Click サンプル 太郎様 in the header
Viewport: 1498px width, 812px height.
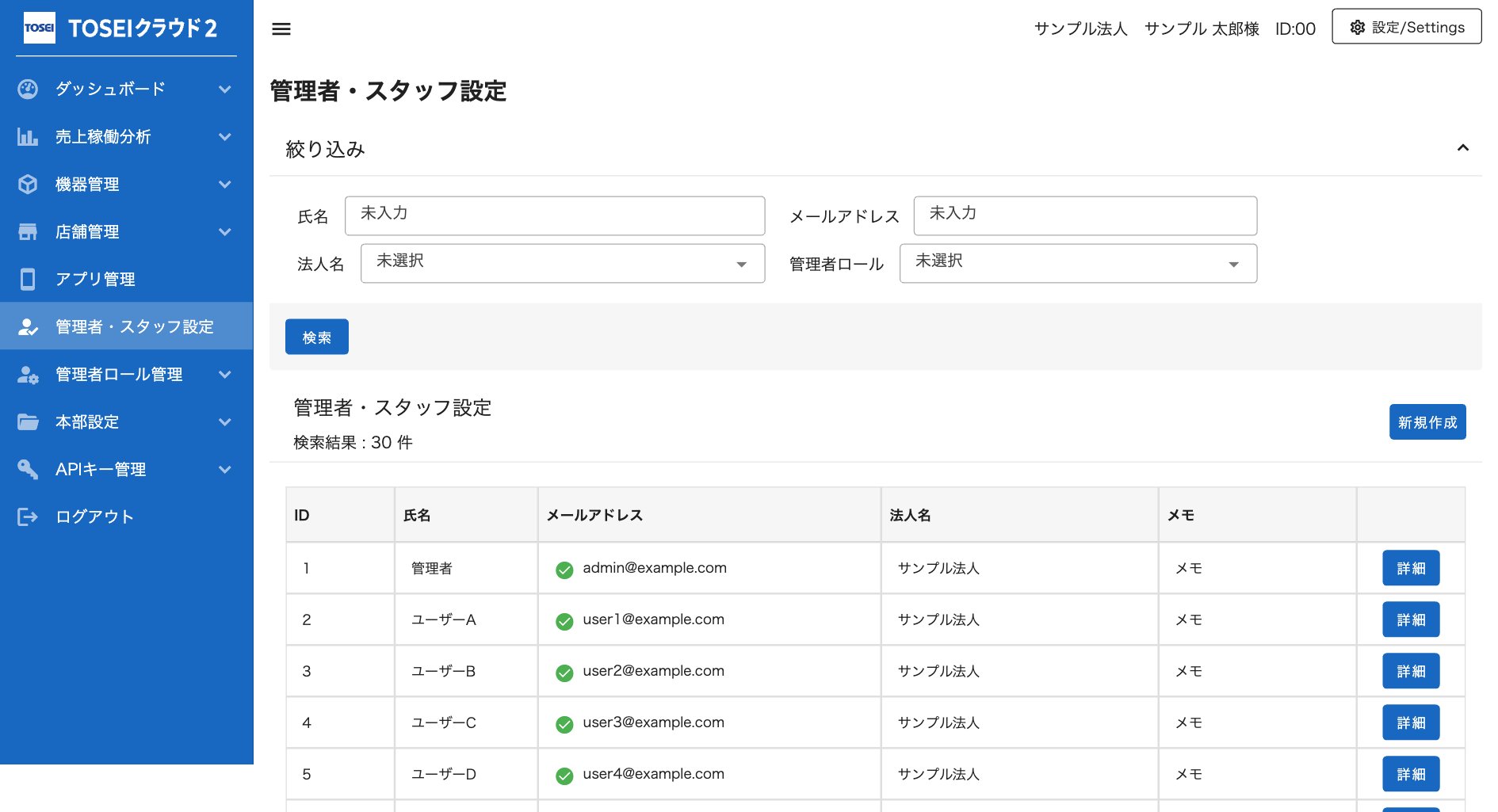point(1202,29)
